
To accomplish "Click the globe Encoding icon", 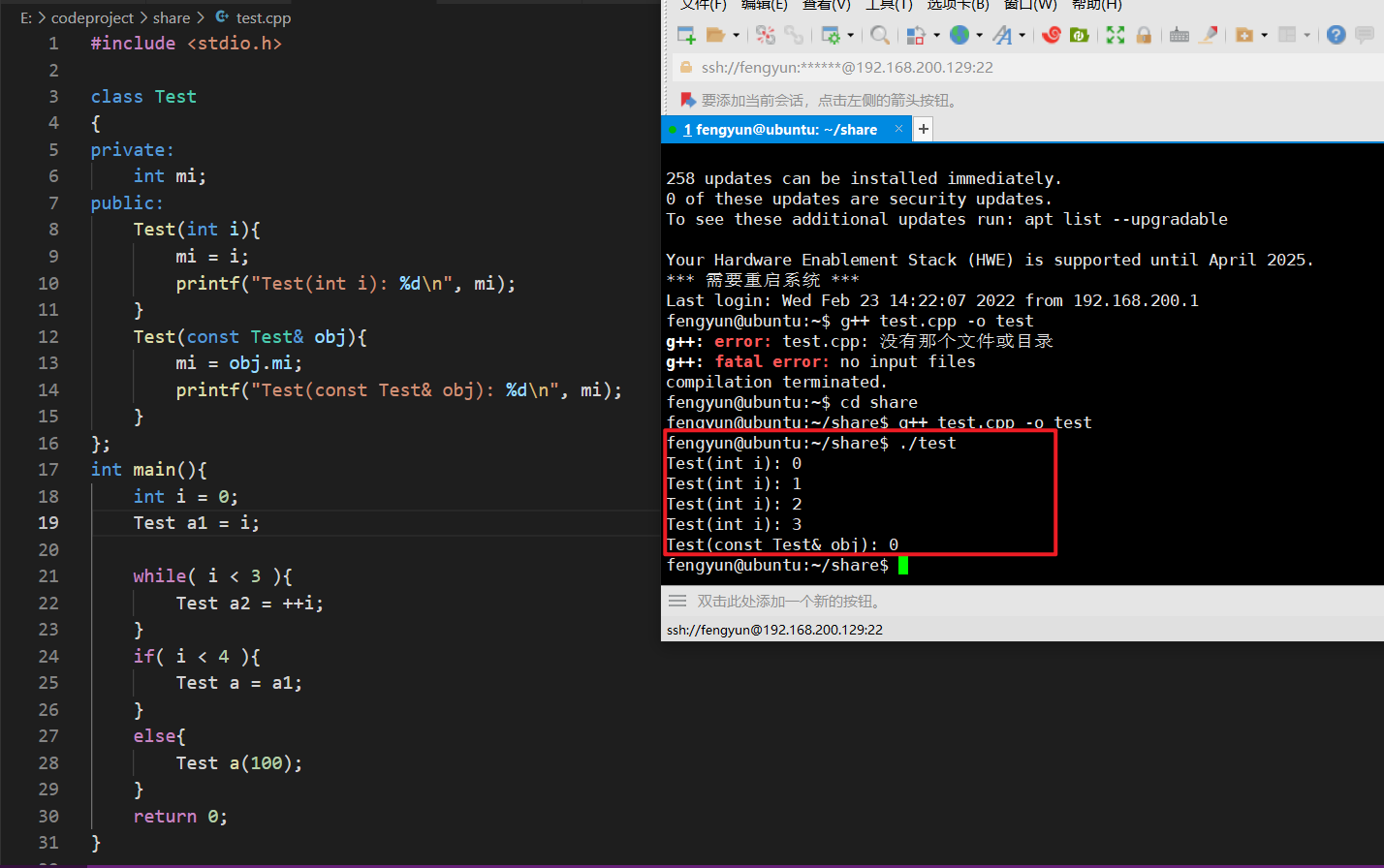I will pyautogui.click(x=959, y=35).
